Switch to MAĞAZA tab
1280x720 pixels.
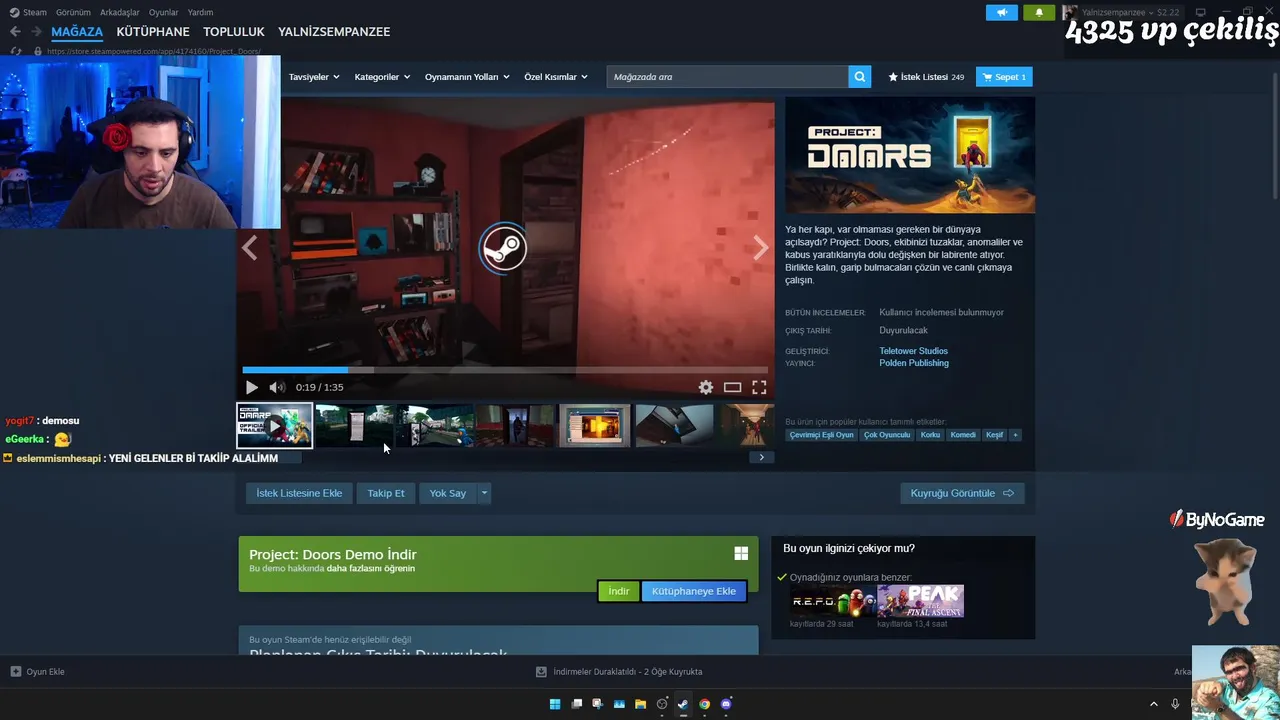click(x=77, y=32)
